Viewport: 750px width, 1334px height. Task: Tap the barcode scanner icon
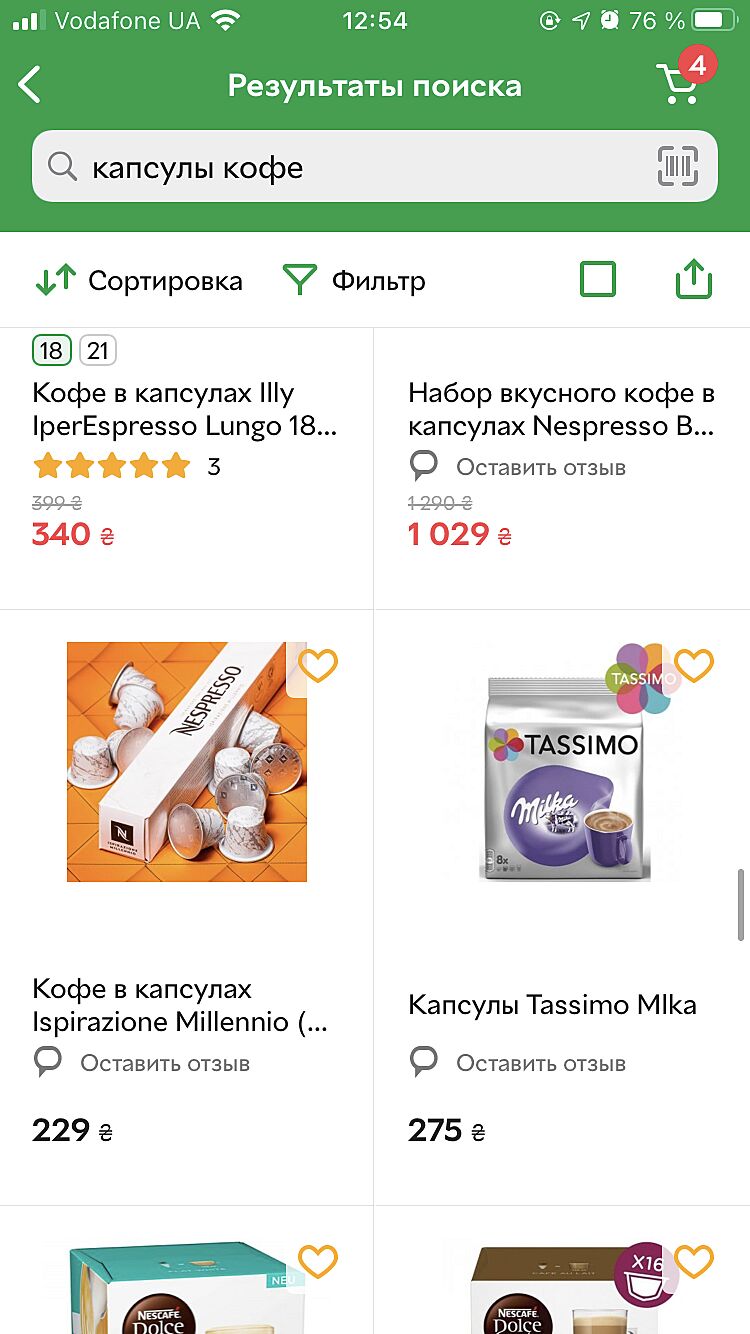tap(677, 167)
